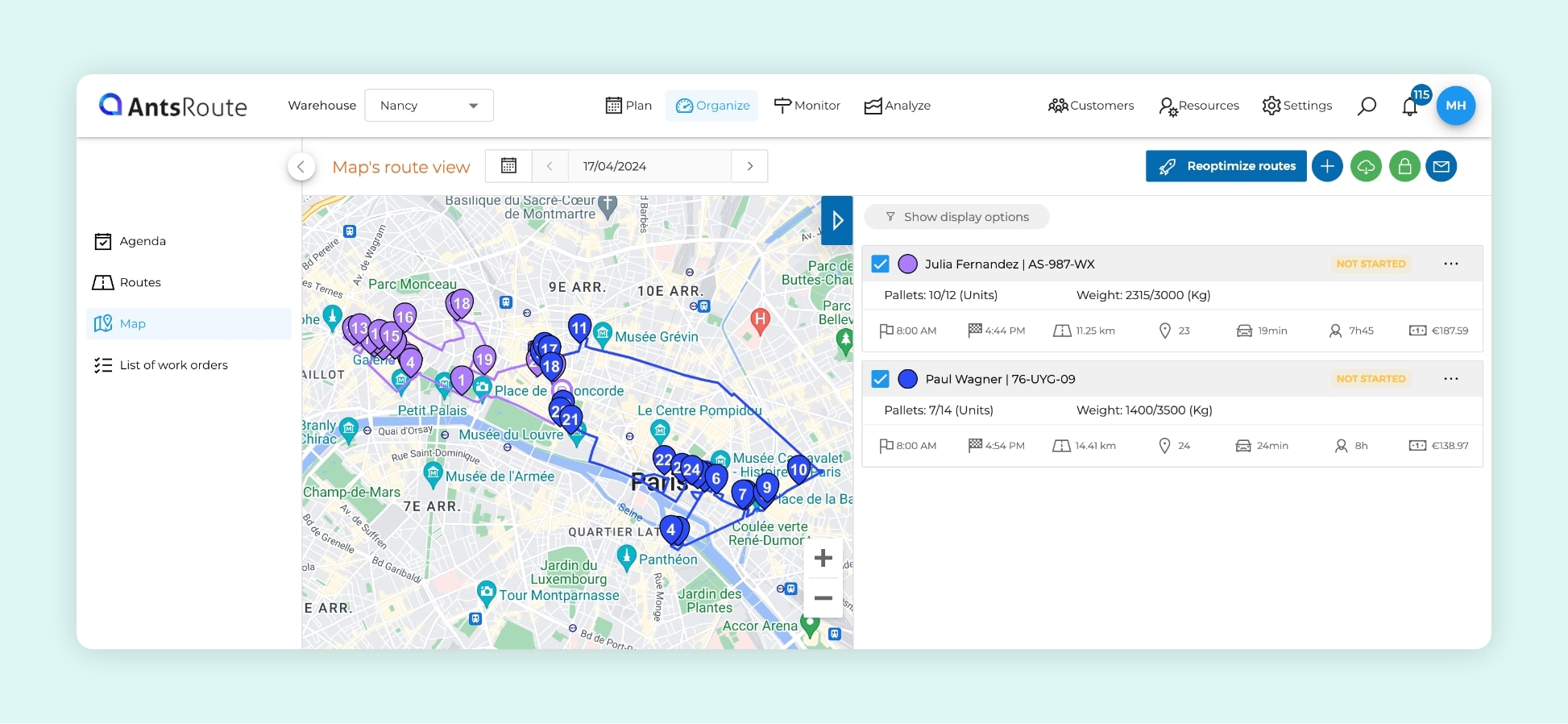Open notifications bell with 115 badge

tap(1410, 106)
